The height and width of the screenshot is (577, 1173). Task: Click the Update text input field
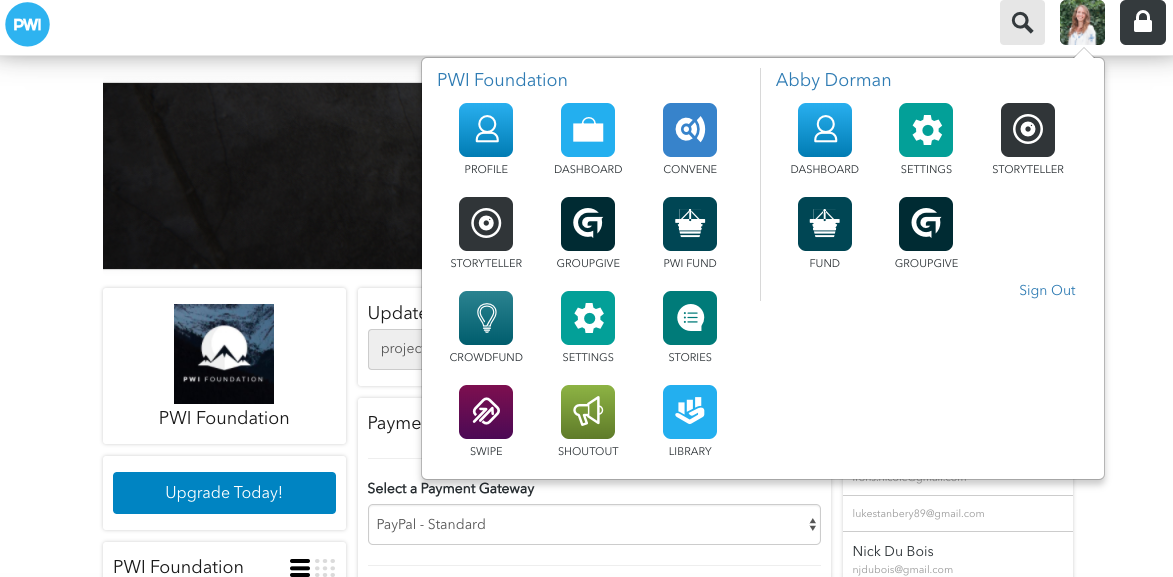[395, 349]
